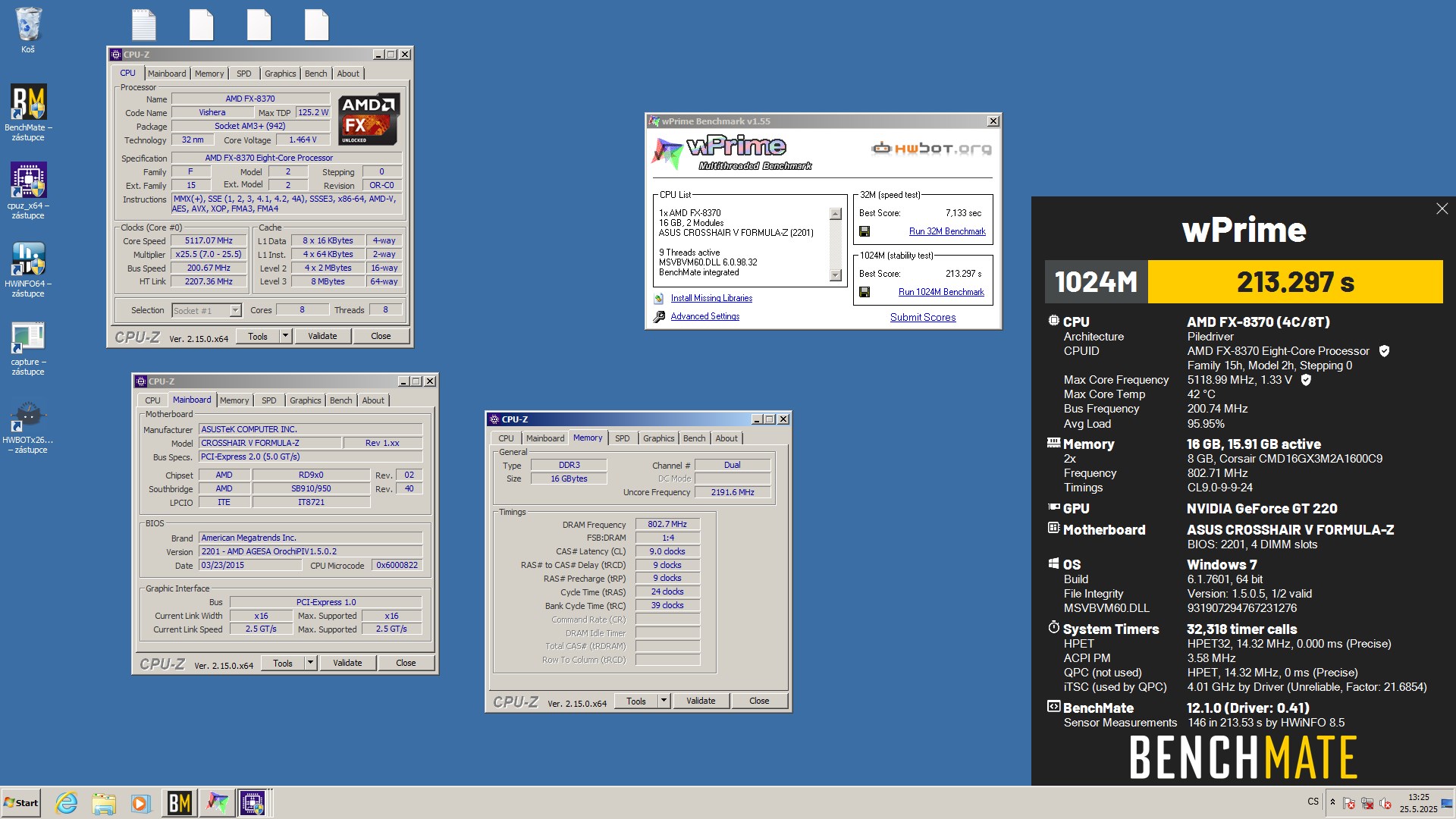The height and width of the screenshot is (819, 1456).
Task: Click Run 32M Benchmark link
Action: point(947,231)
